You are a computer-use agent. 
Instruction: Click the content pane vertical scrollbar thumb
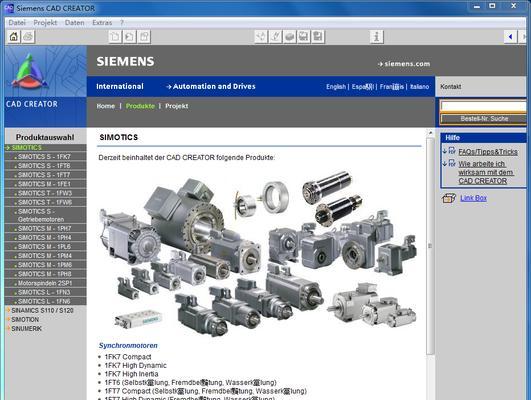point(430,246)
